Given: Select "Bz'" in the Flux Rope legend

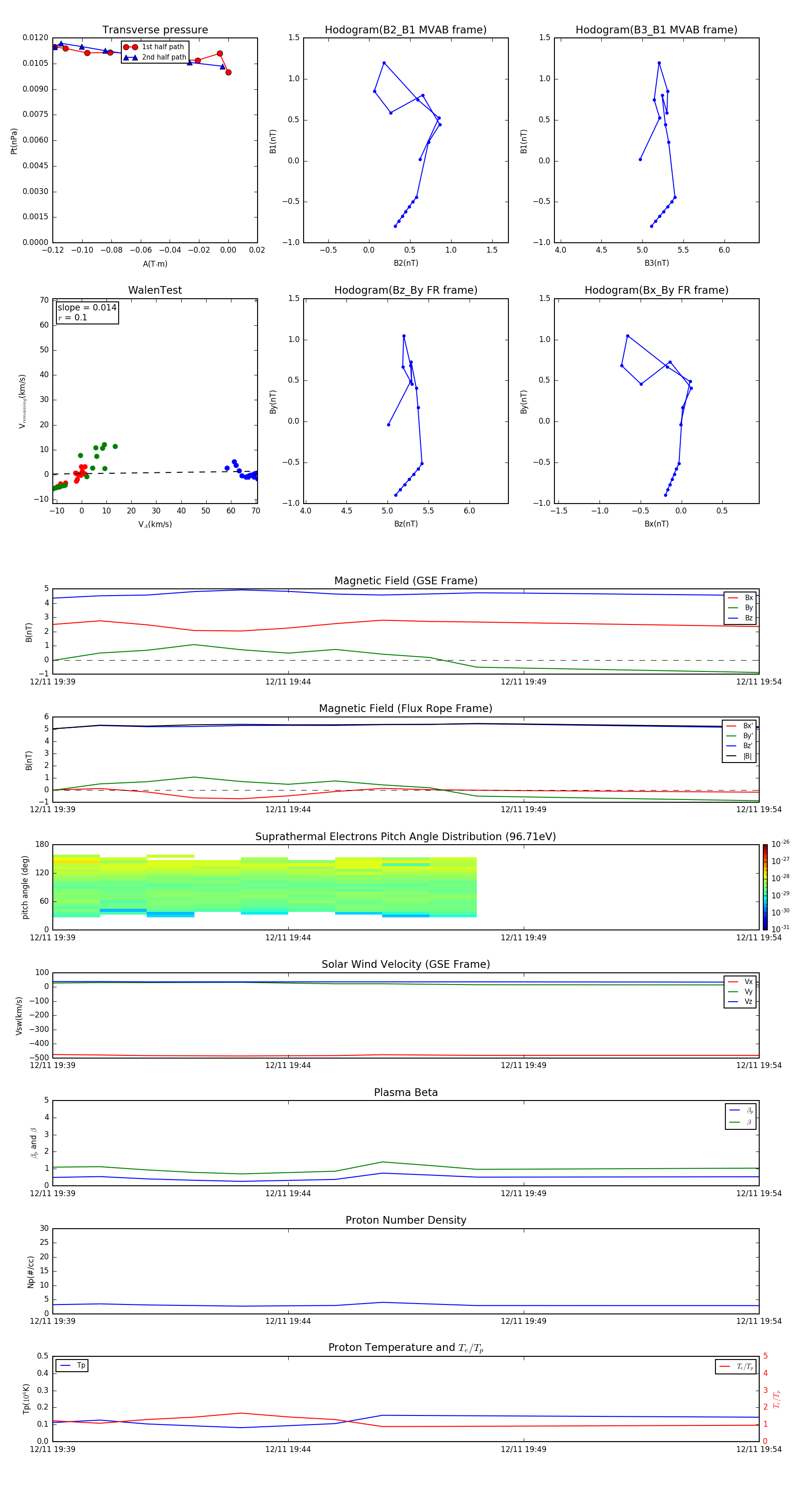Looking at the screenshot, I should [x=740, y=746].
